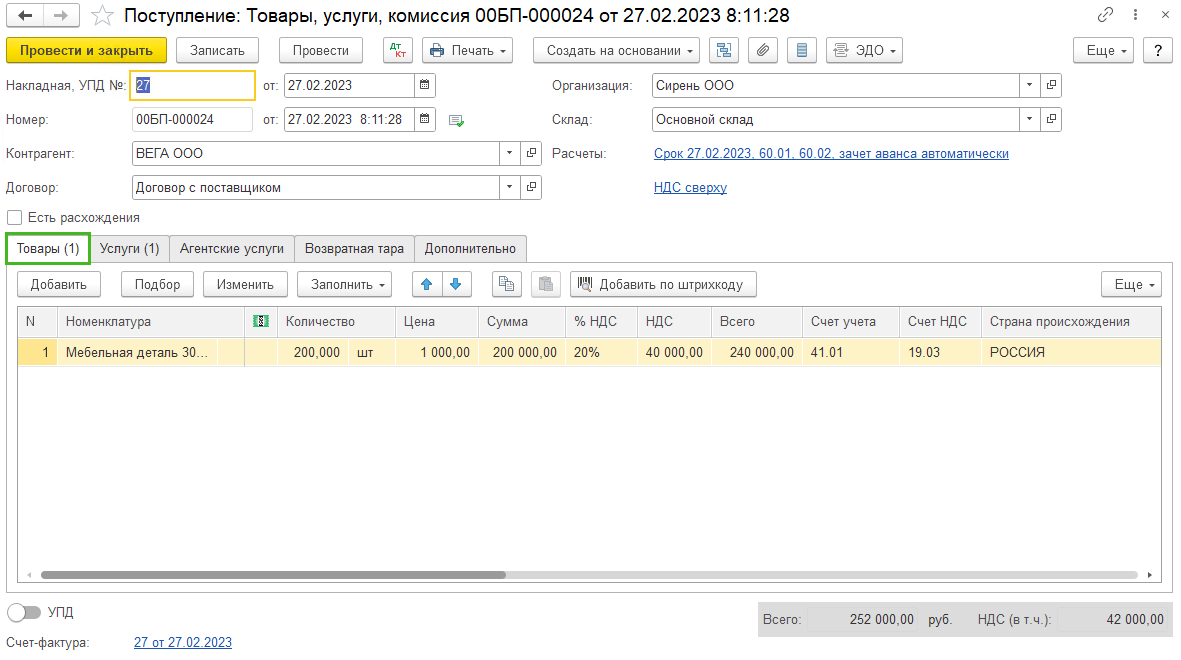1181x660 pixels.
Task: Switch to the Возвратная тара tab
Action: (x=354, y=249)
